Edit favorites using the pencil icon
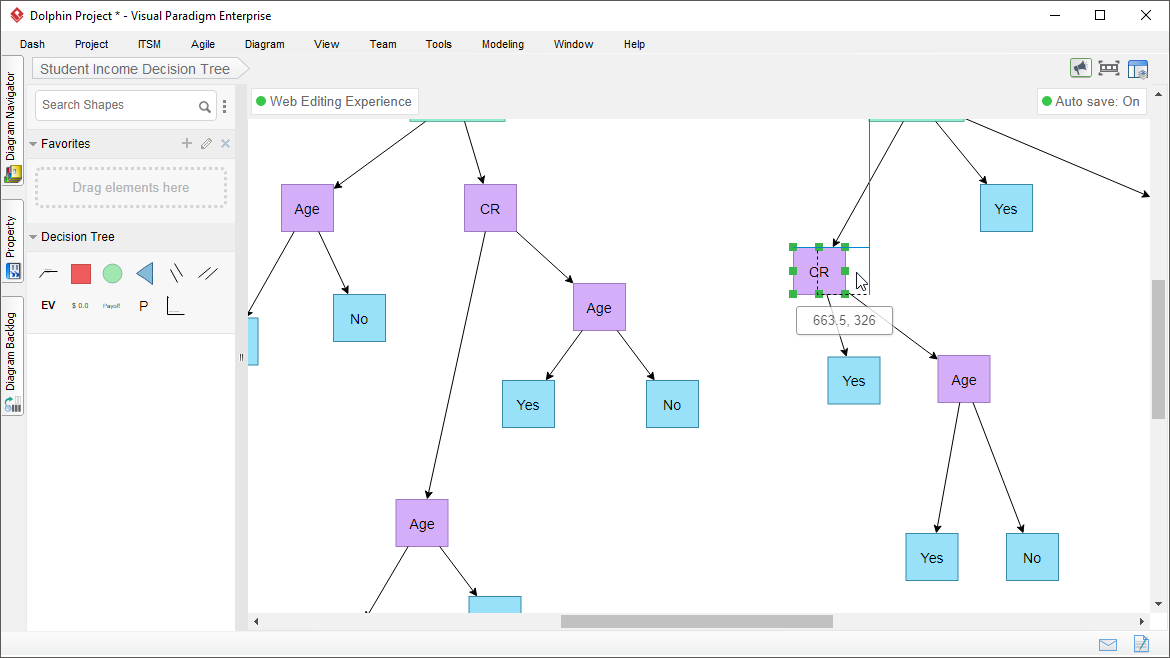The width and height of the screenshot is (1170, 658). 207,143
